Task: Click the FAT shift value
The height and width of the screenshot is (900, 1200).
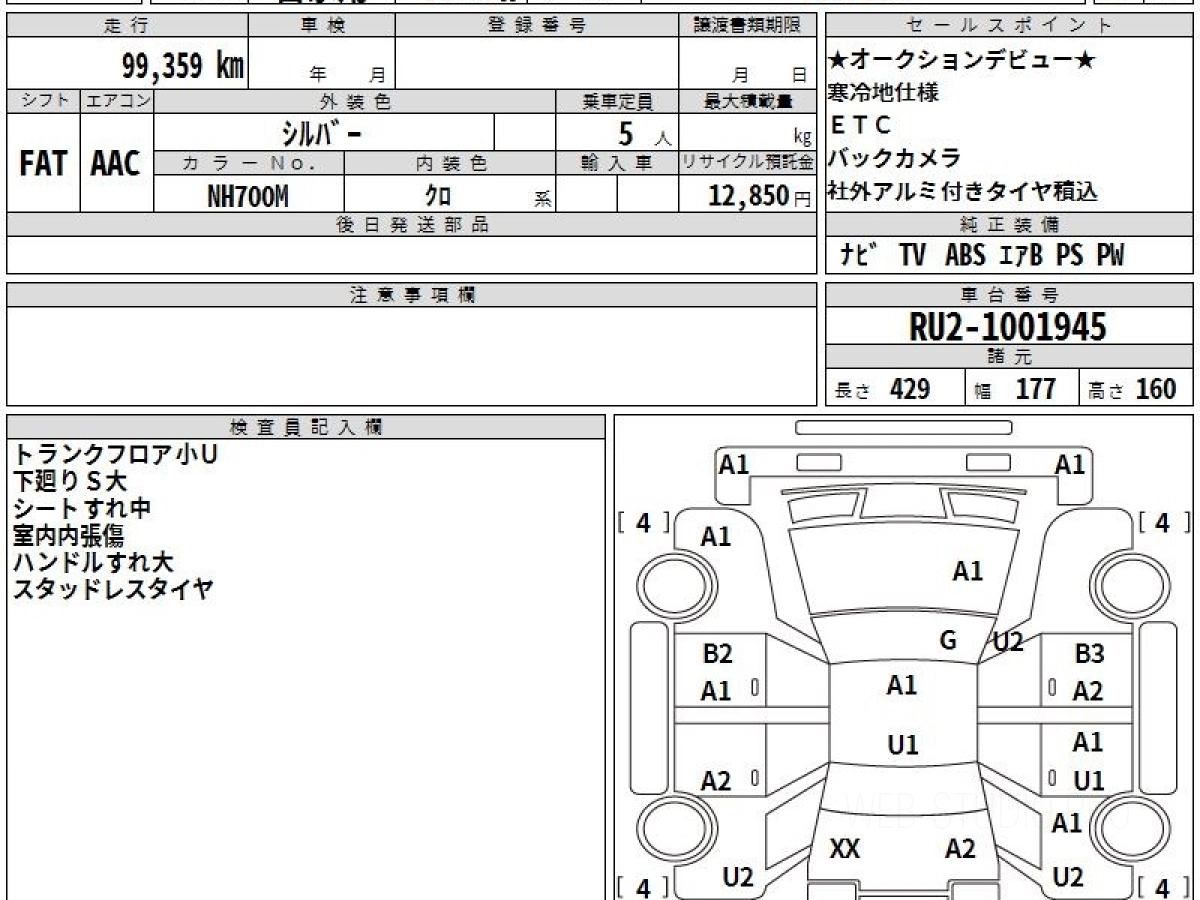Action: click(x=43, y=164)
